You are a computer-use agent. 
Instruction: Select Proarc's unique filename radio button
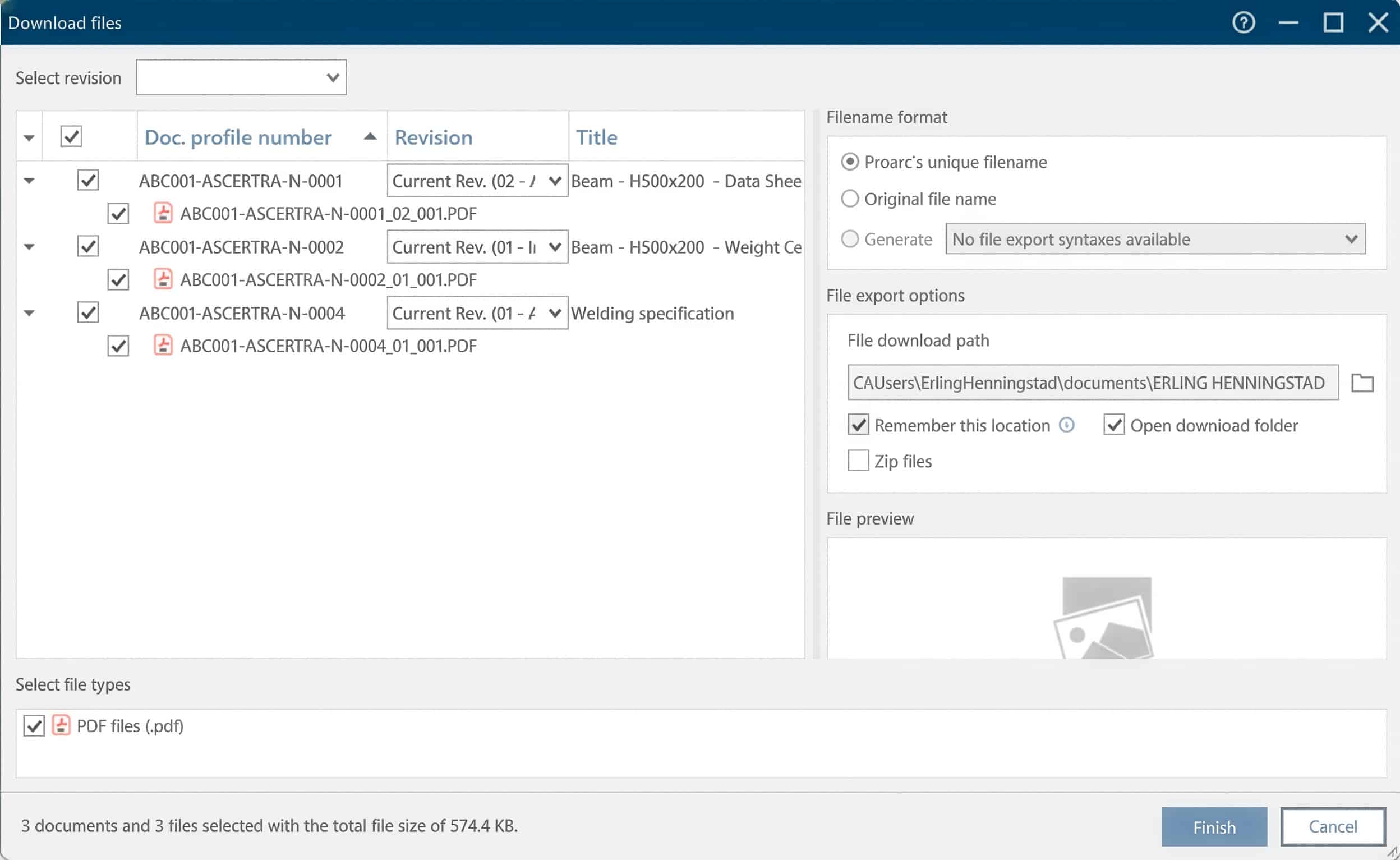pos(850,162)
